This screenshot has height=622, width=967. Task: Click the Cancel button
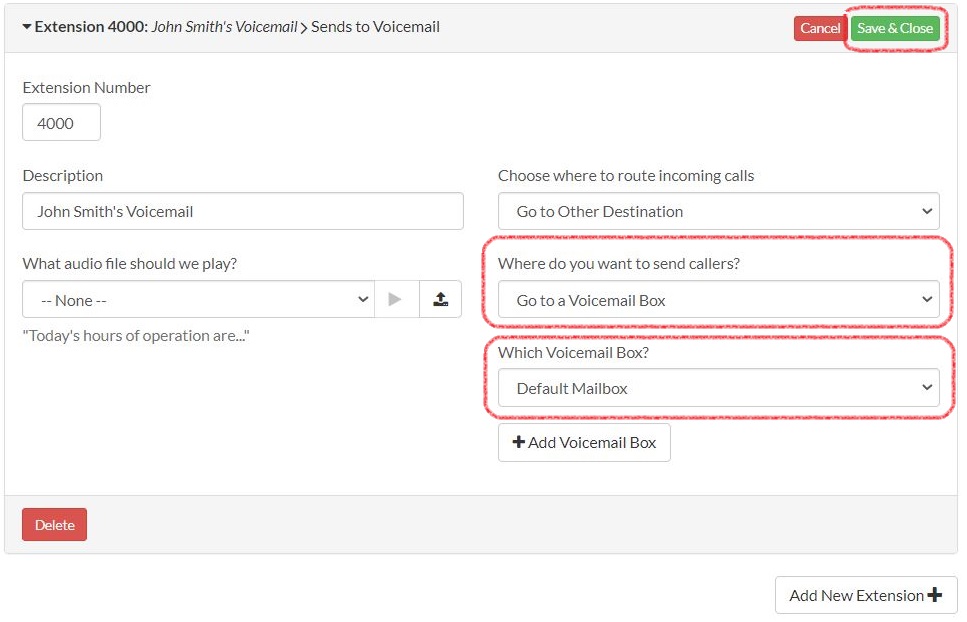pyautogui.click(x=820, y=27)
